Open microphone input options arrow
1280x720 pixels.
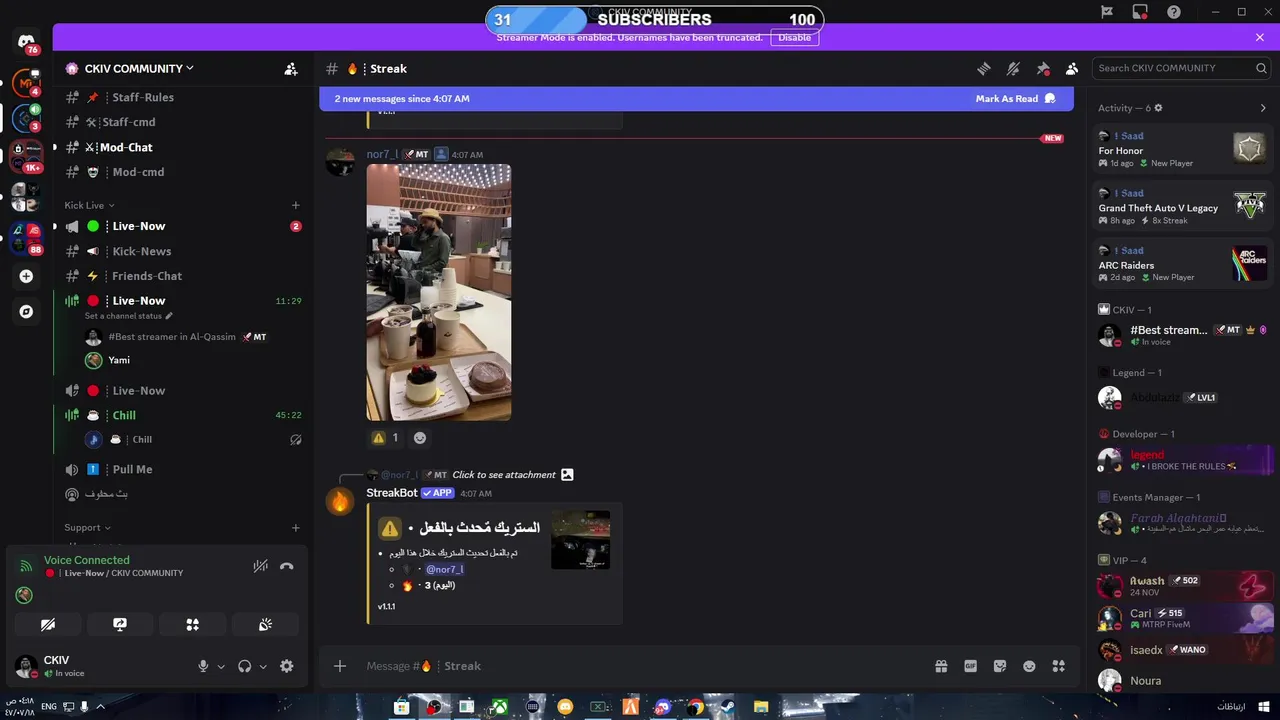tap(221, 667)
